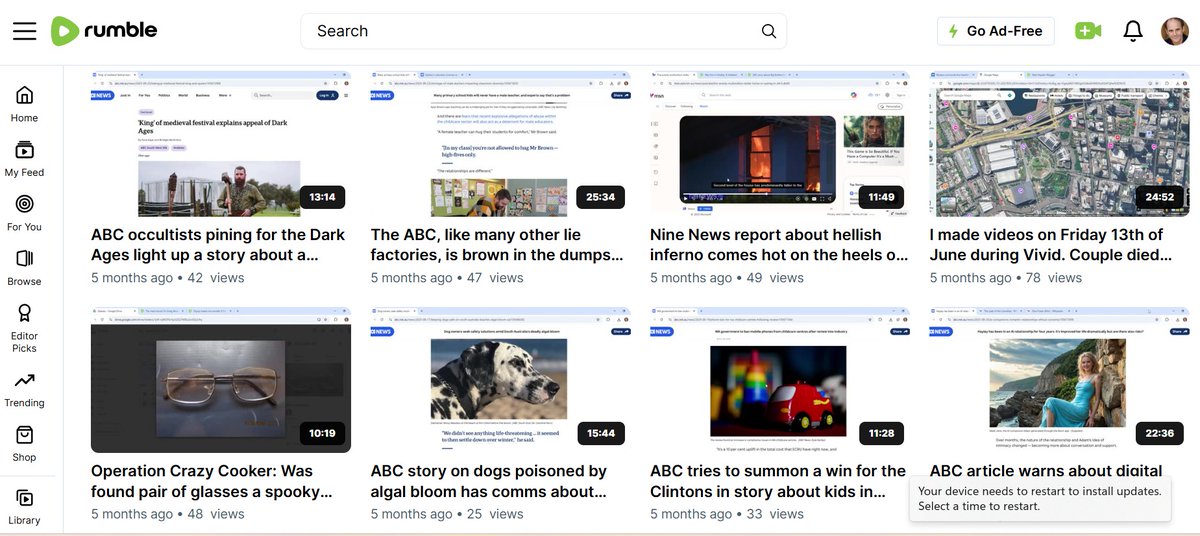Click '5 months ago • 47 views' text
This screenshot has height=536, width=1200.
click(x=447, y=278)
